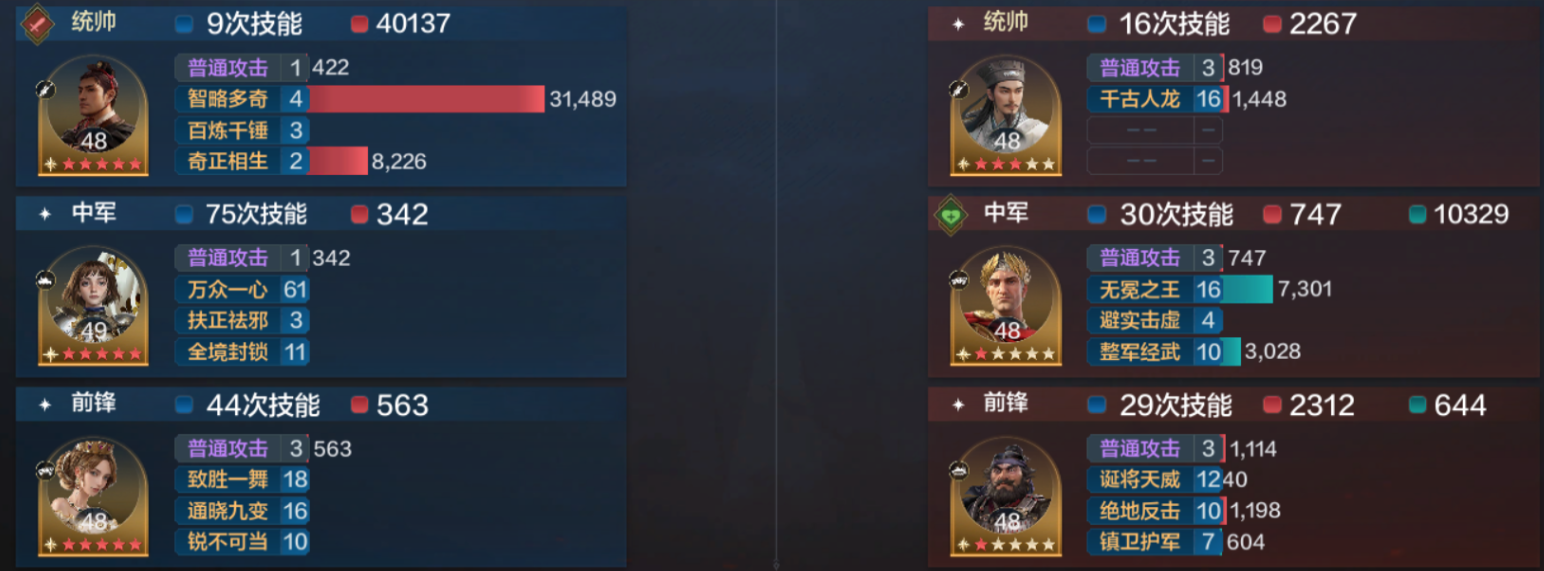The image size is (1544, 571).
Task: Select the 万众一心 skill label
Action: pyautogui.click(x=228, y=290)
